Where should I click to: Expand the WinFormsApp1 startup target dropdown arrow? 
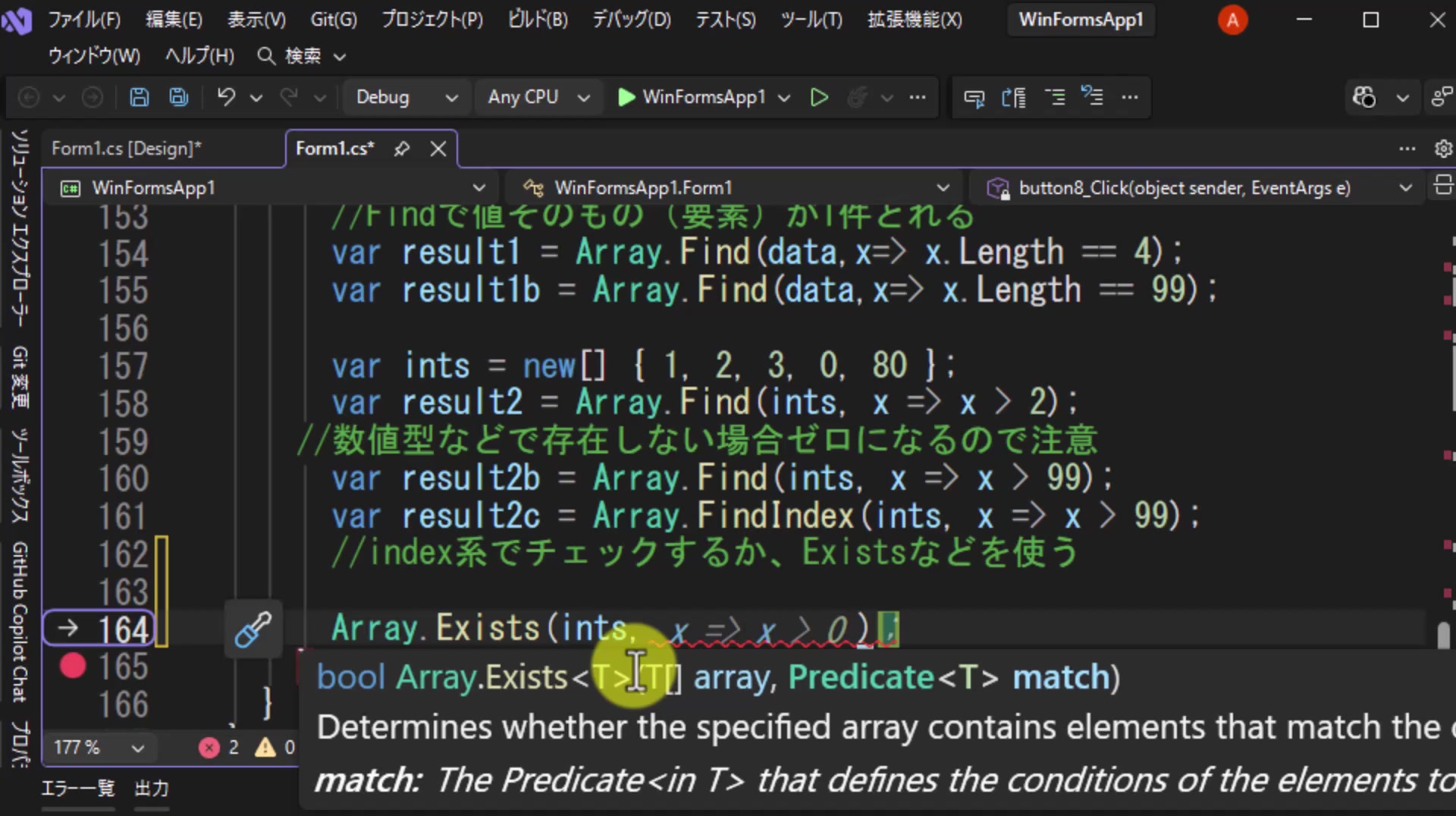coord(784,98)
